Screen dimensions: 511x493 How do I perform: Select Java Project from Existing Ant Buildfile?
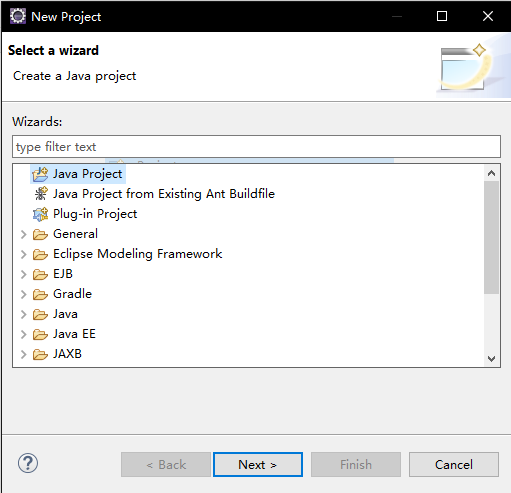164,194
